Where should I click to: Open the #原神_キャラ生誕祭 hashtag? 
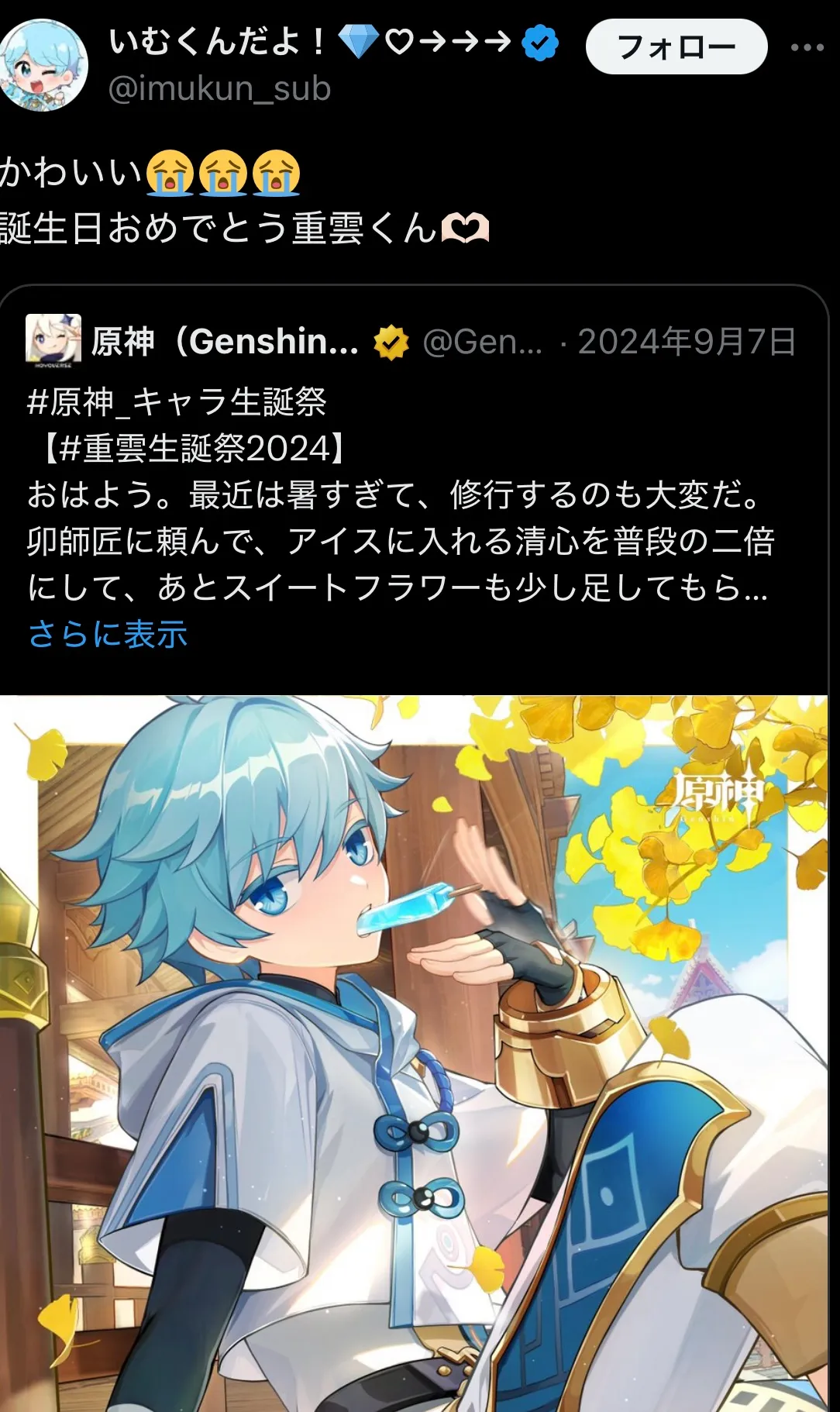coord(177,401)
